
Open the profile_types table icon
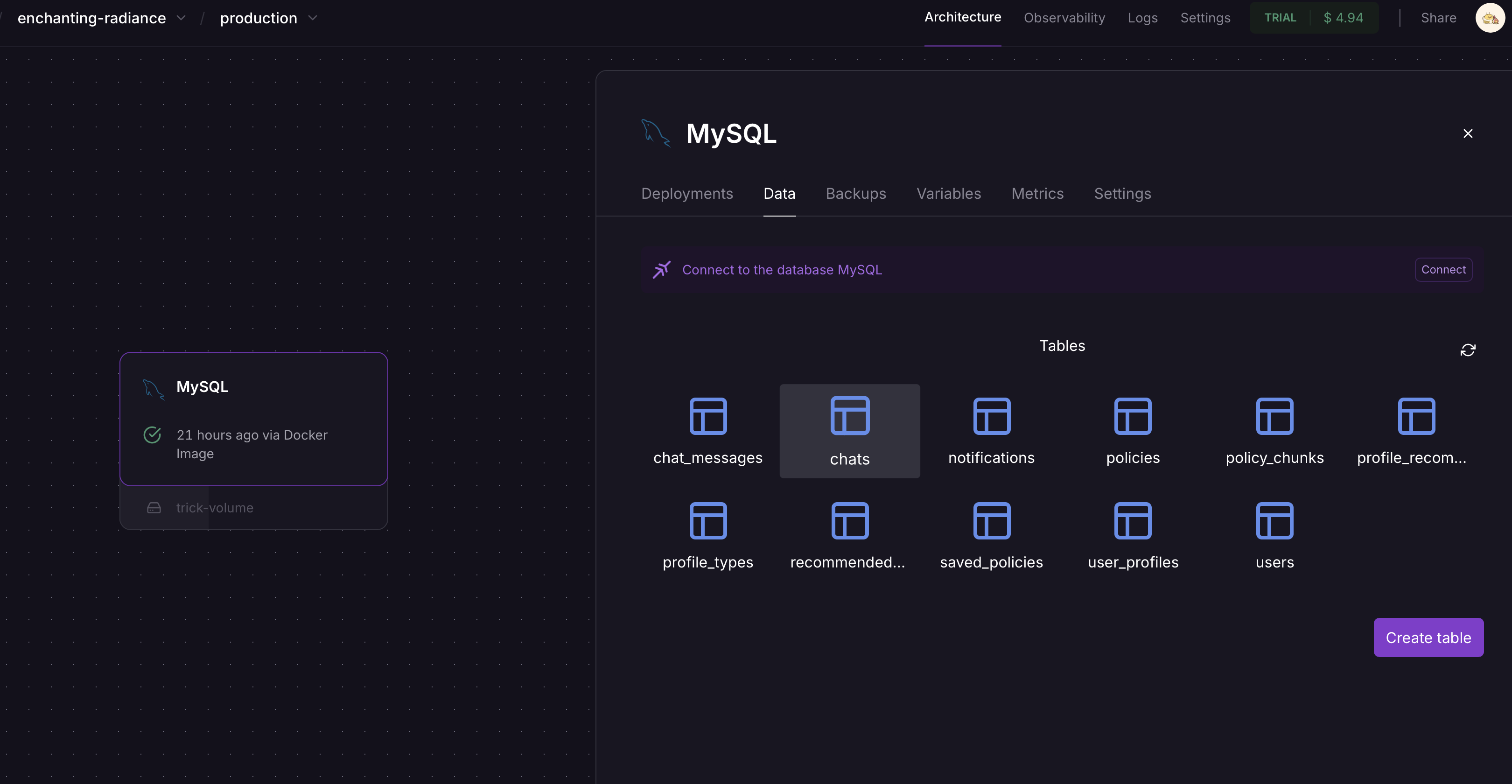point(708,520)
